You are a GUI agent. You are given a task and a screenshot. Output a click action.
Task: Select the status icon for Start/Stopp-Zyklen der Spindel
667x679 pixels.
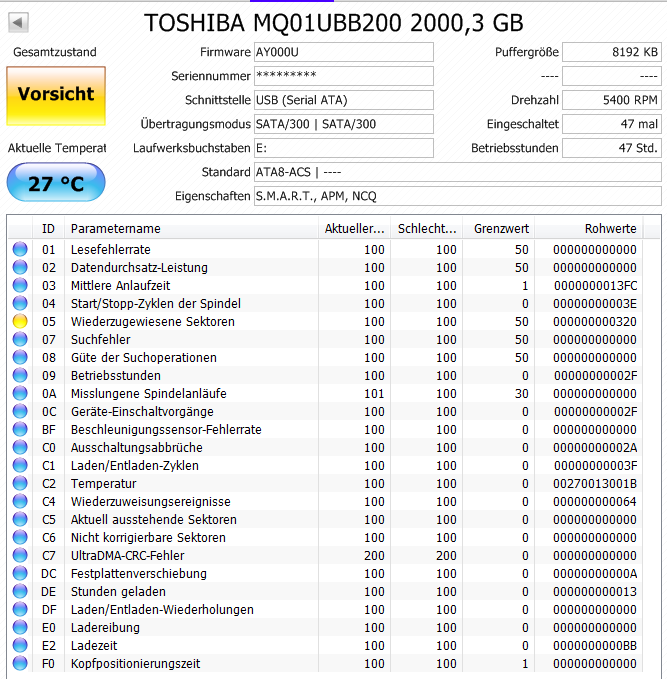pyautogui.click(x=20, y=303)
